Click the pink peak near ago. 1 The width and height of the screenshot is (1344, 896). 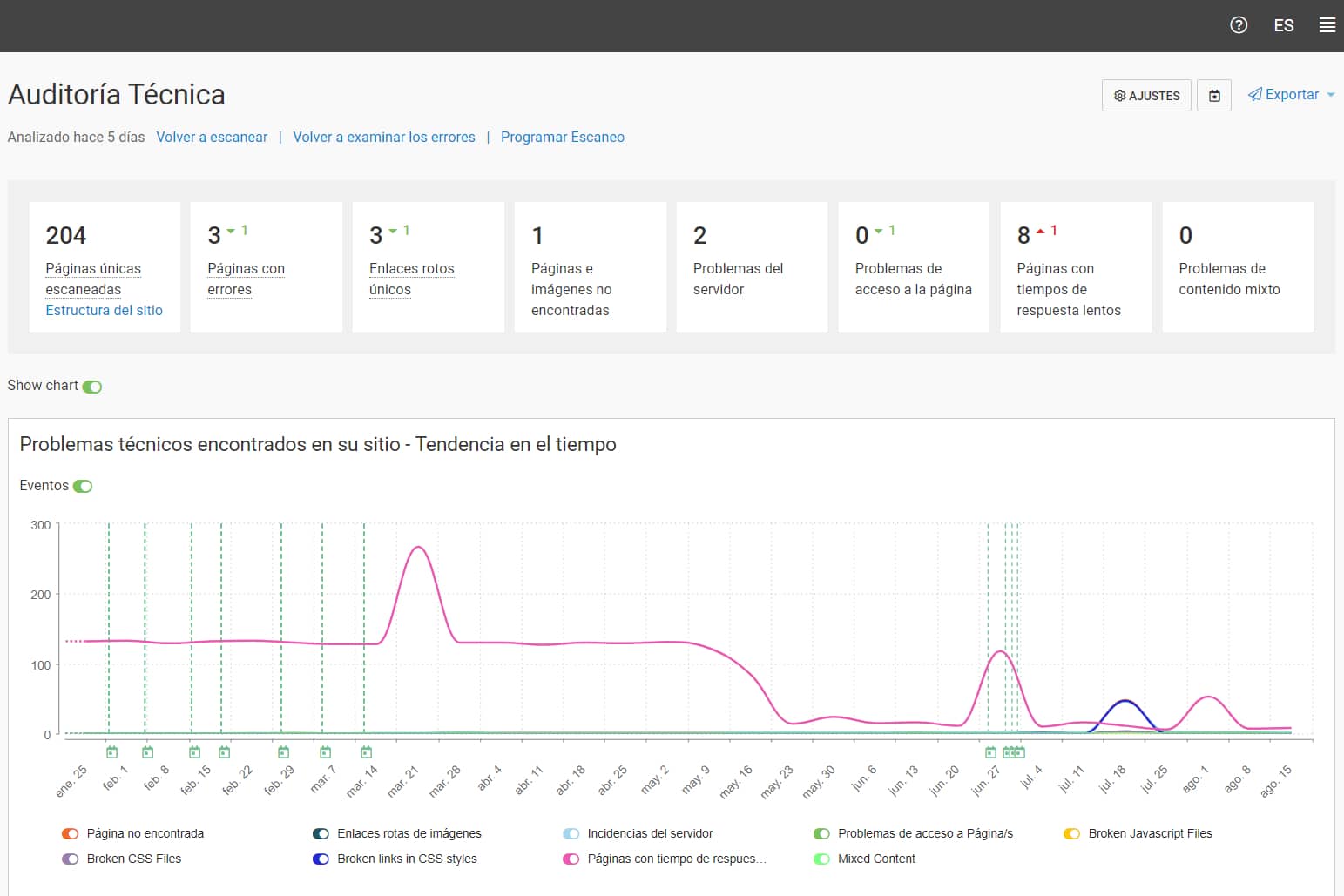tap(1207, 697)
